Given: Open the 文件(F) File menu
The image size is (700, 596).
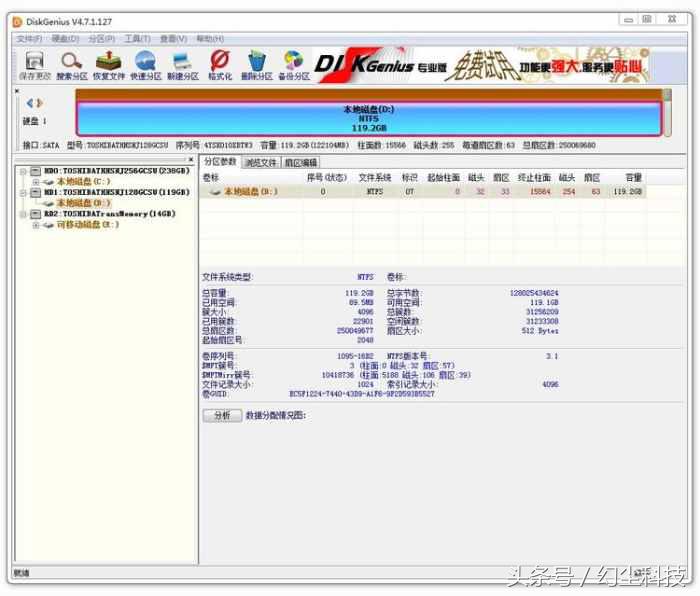Looking at the screenshot, I should pos(29,39).
